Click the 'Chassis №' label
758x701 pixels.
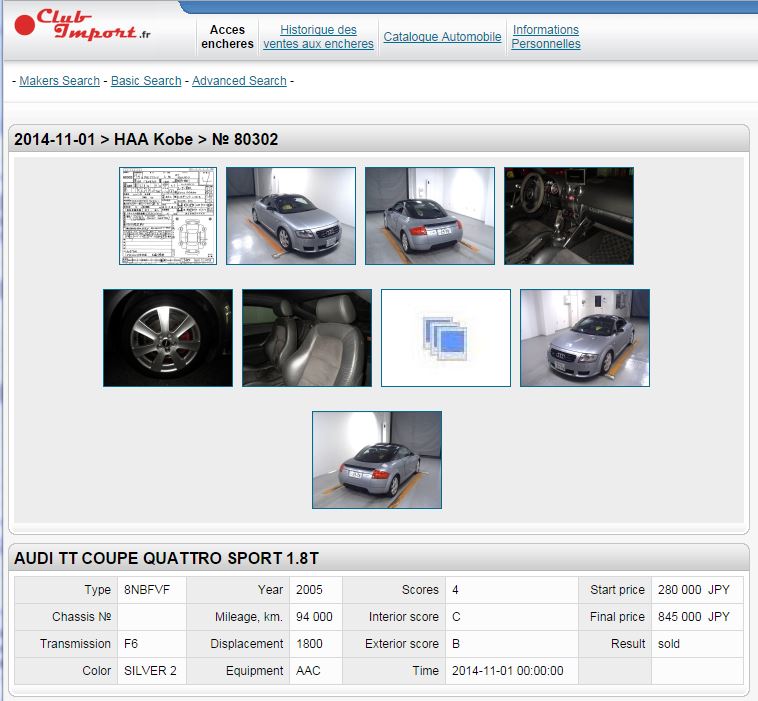[x=82, y=617]
